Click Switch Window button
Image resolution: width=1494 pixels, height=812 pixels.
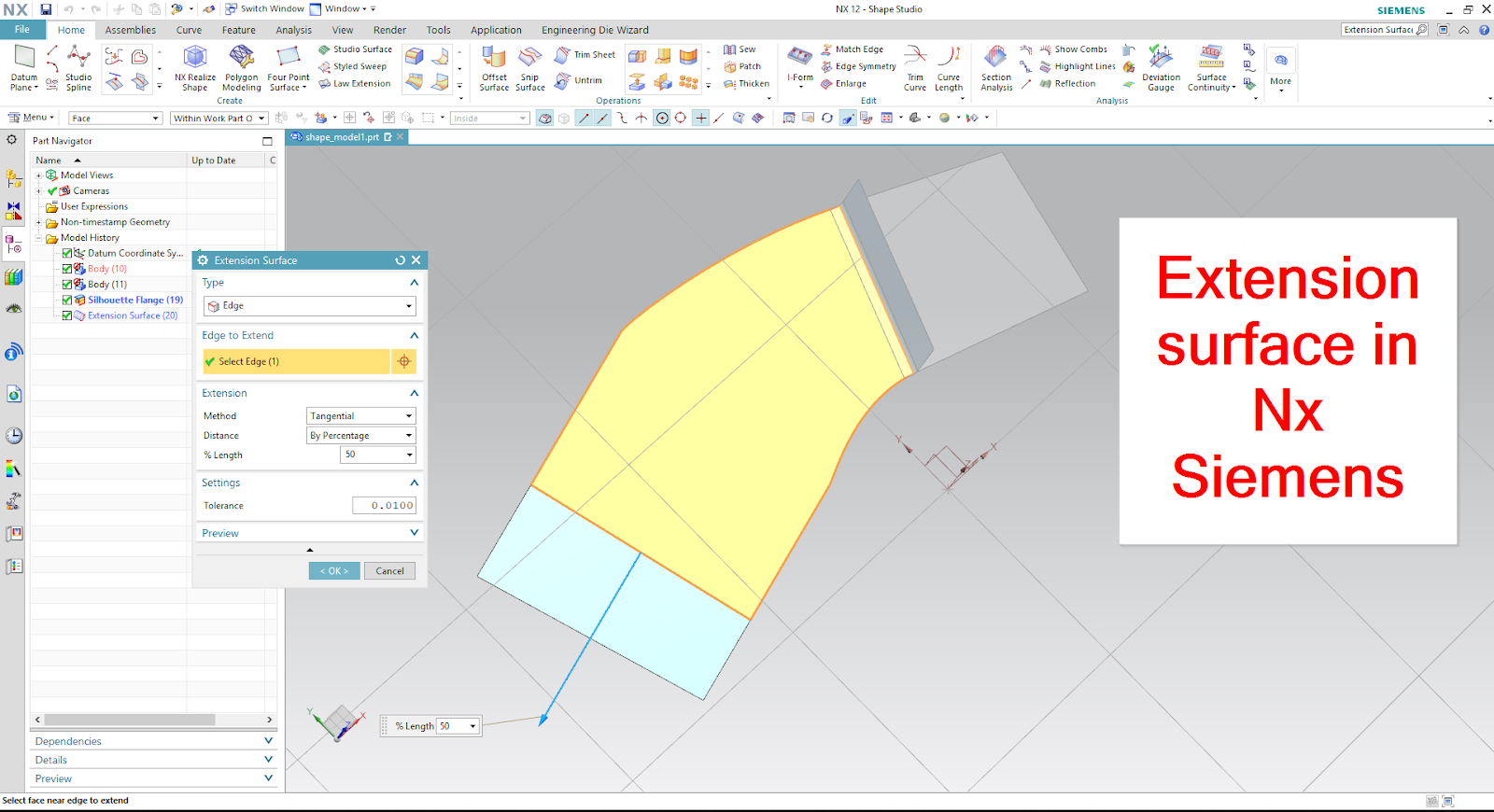click(264, 9)
